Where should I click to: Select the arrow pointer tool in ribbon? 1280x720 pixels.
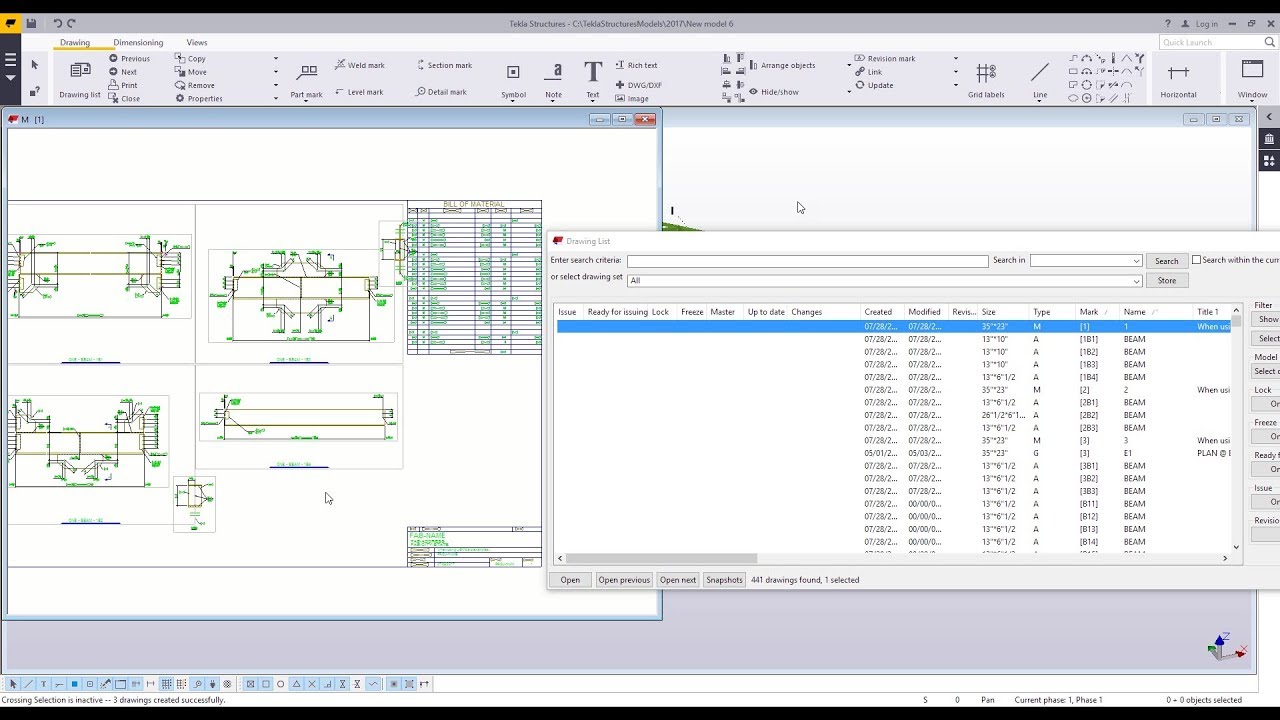pos(35,65)
